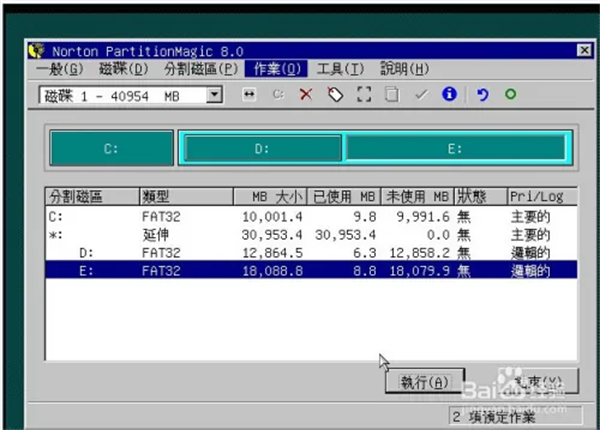
Task: Close the PartitionMagic window
Action: click(x=584, y=50)
